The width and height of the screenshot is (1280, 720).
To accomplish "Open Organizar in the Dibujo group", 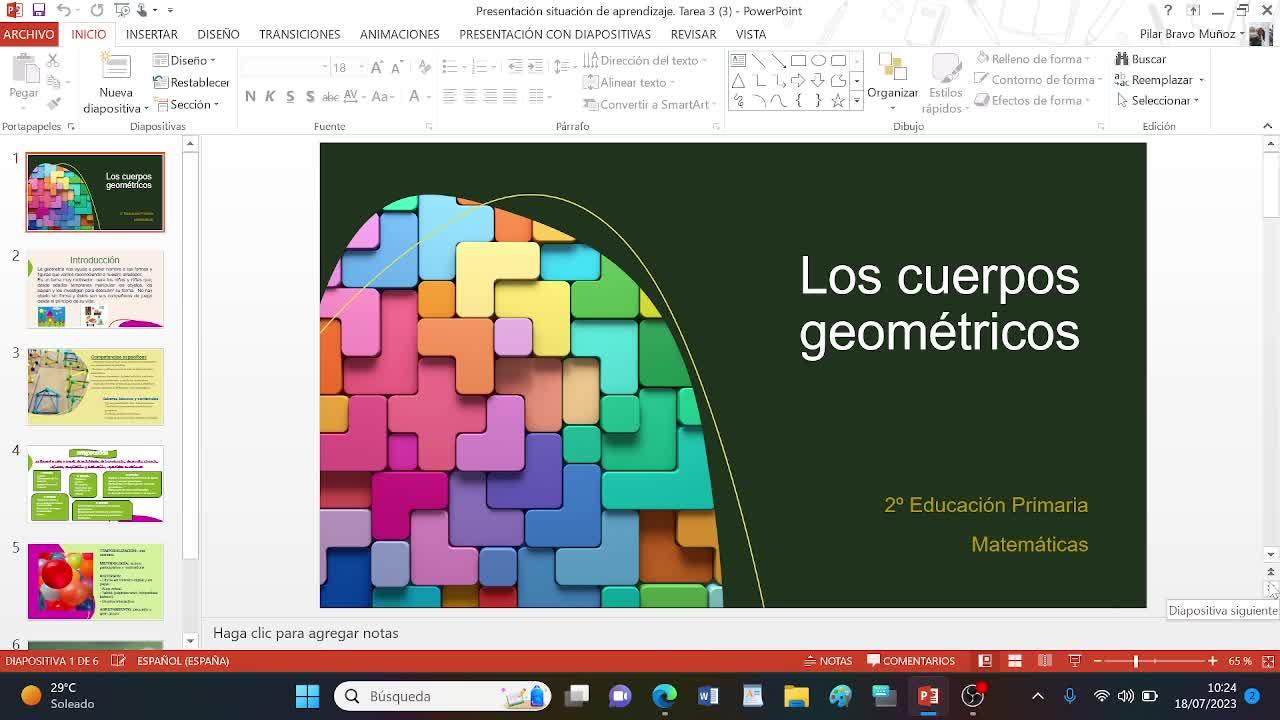I will pos(892,78).
